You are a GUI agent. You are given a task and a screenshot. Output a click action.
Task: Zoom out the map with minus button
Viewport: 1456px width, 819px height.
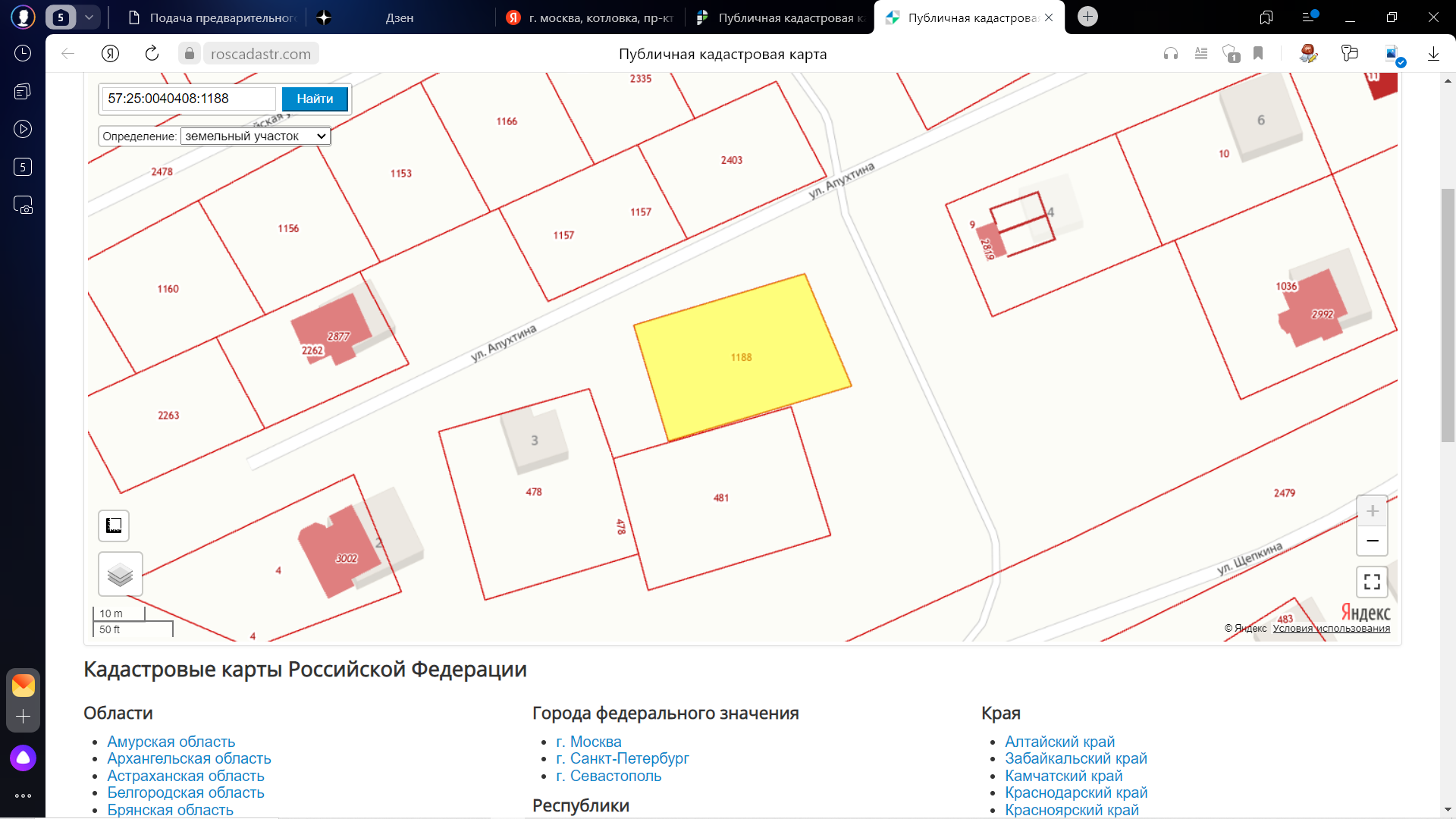click(x=1372, y=541)
